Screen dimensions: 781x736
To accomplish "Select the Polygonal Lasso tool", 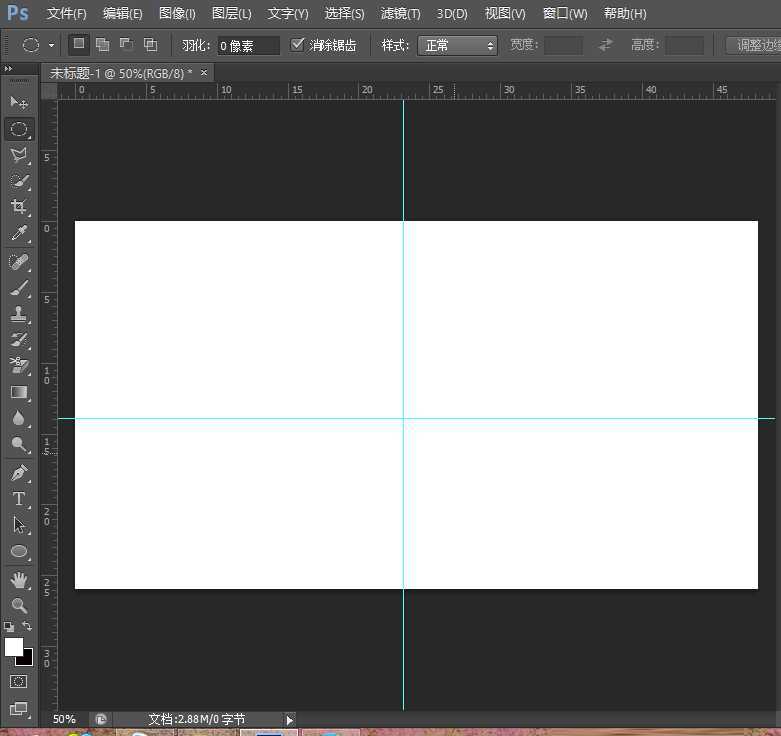I will [x=19, y=155].
